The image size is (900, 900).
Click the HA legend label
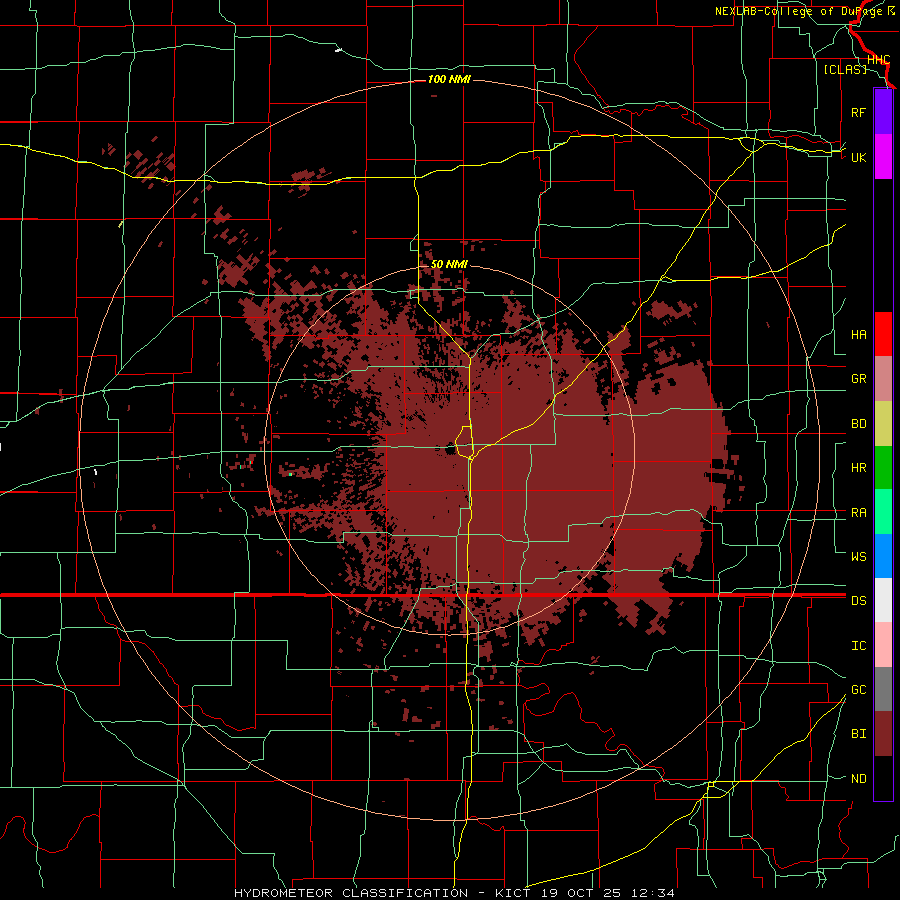[858, 335]
